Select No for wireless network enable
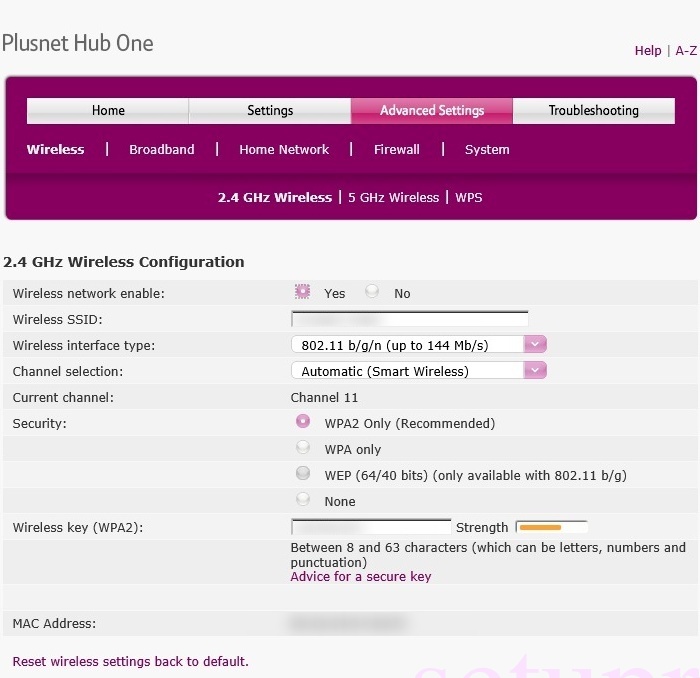Viewport: 700px width, 678px height. coord(372,292)
